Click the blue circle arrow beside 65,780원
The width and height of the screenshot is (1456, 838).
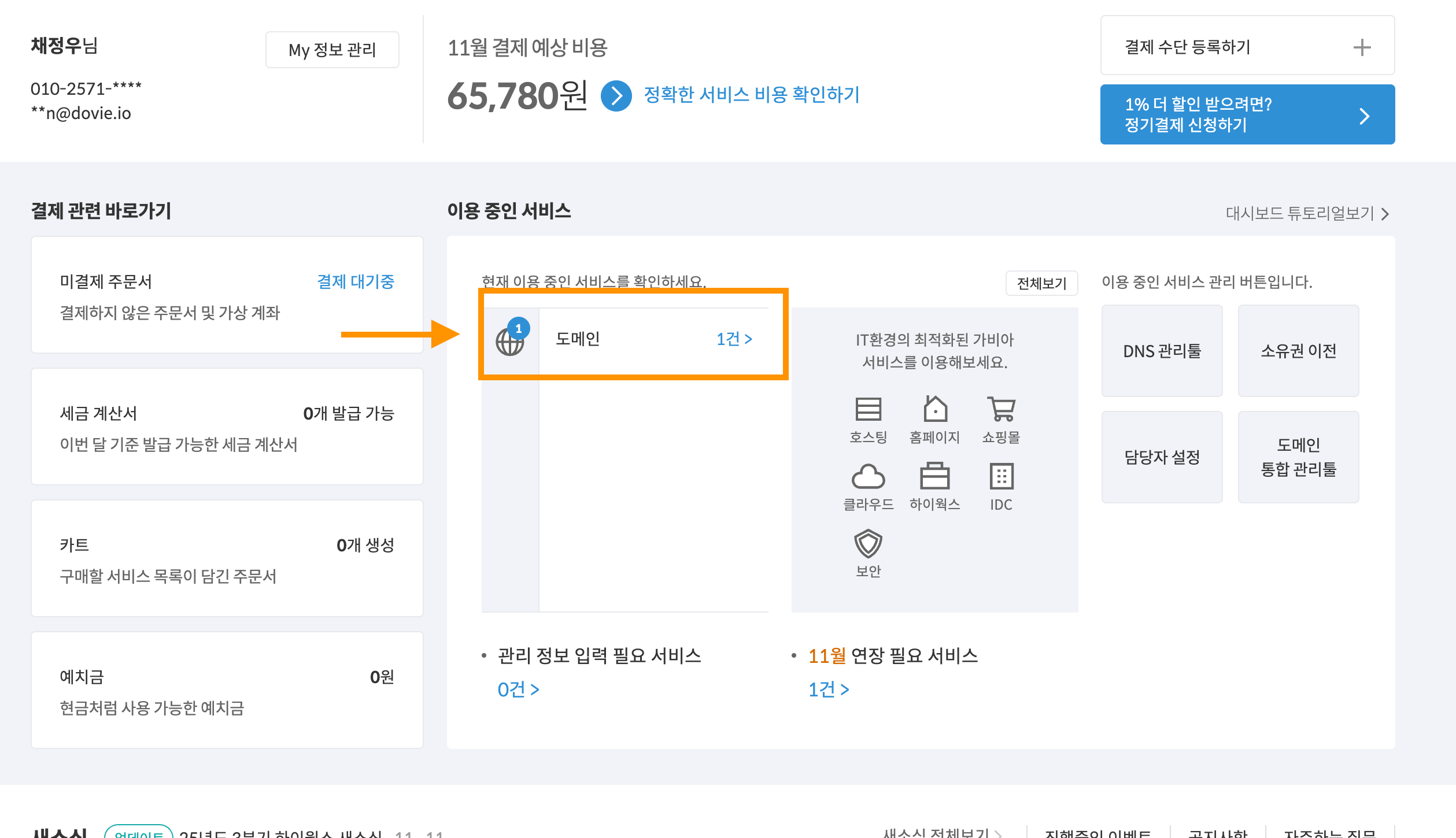coord(616,96)
